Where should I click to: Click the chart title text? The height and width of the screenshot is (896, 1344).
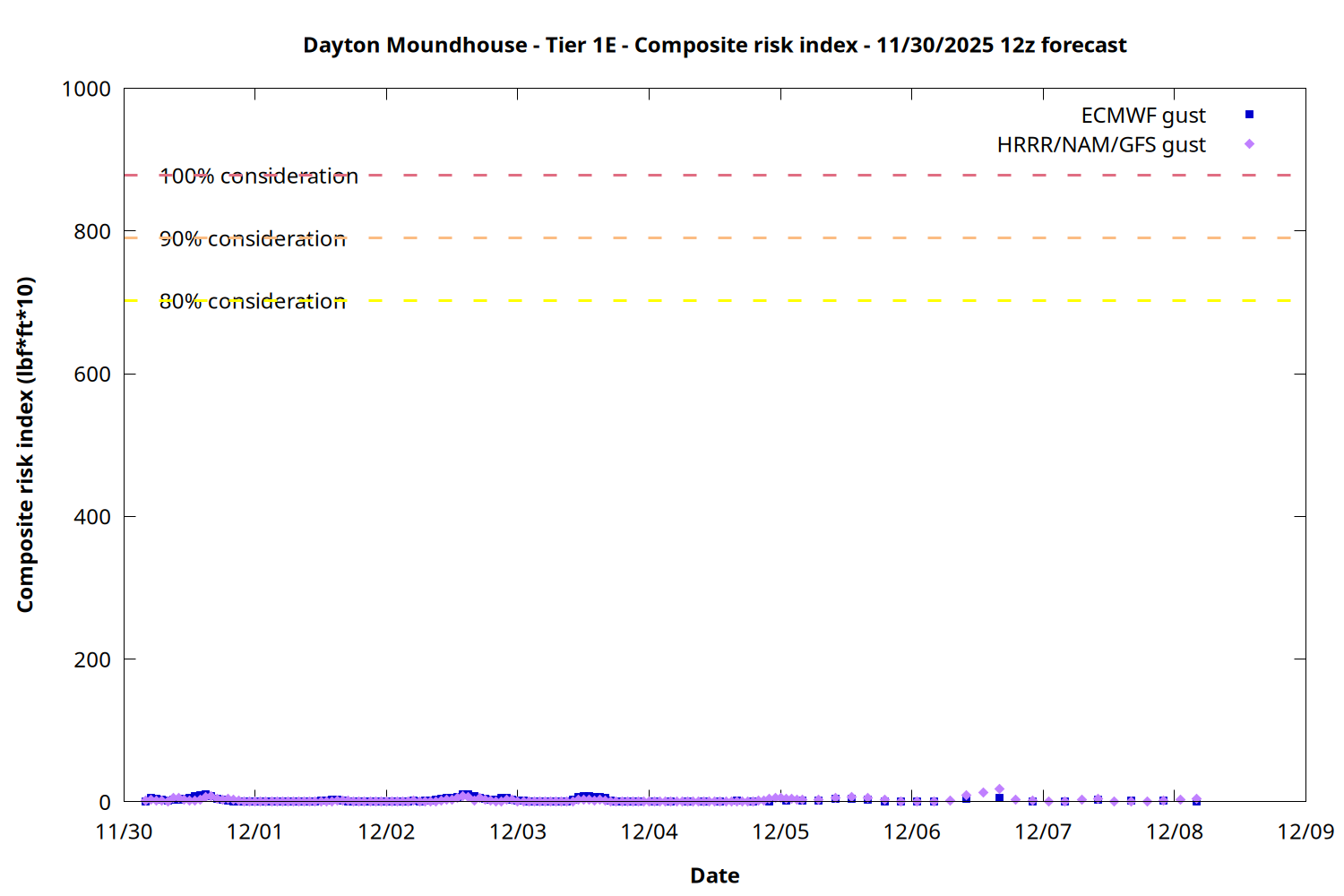(x=714, y=45)
